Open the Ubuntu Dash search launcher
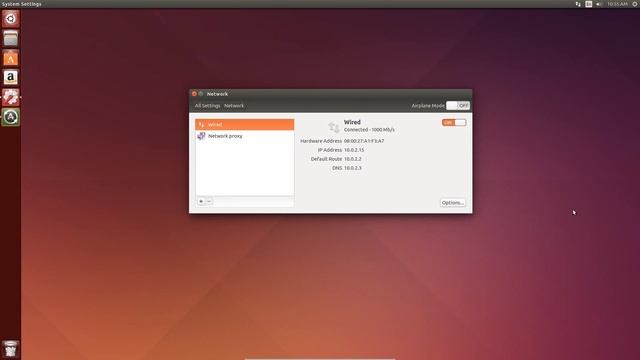 (x=11, y=18)
